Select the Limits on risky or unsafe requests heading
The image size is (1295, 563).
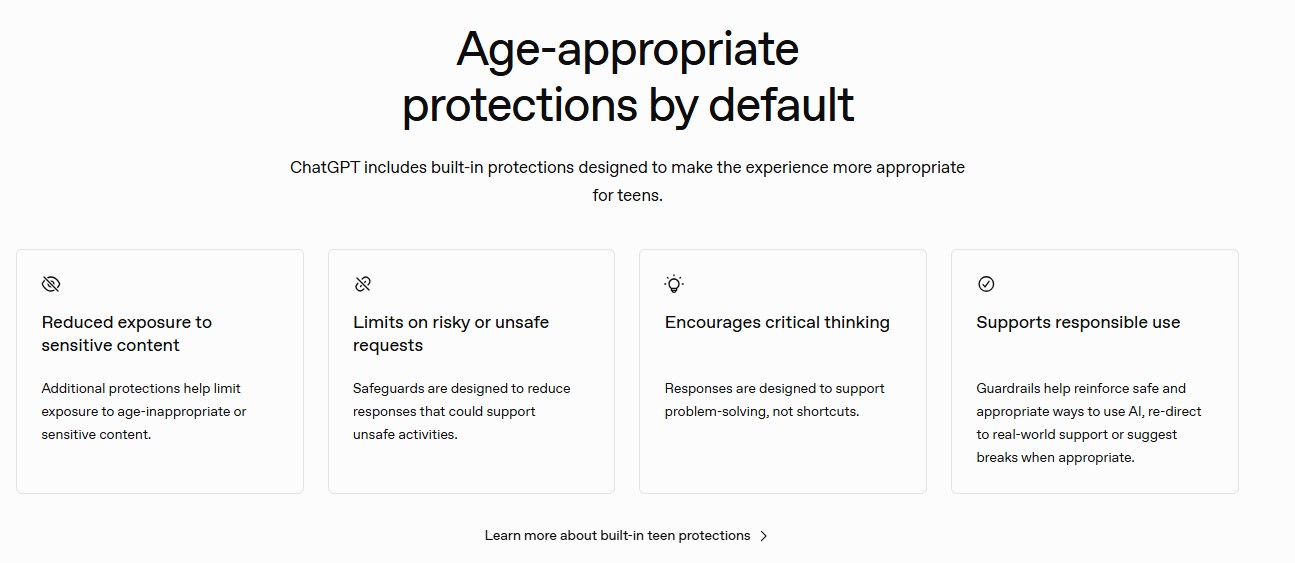[x=451, y=334]
